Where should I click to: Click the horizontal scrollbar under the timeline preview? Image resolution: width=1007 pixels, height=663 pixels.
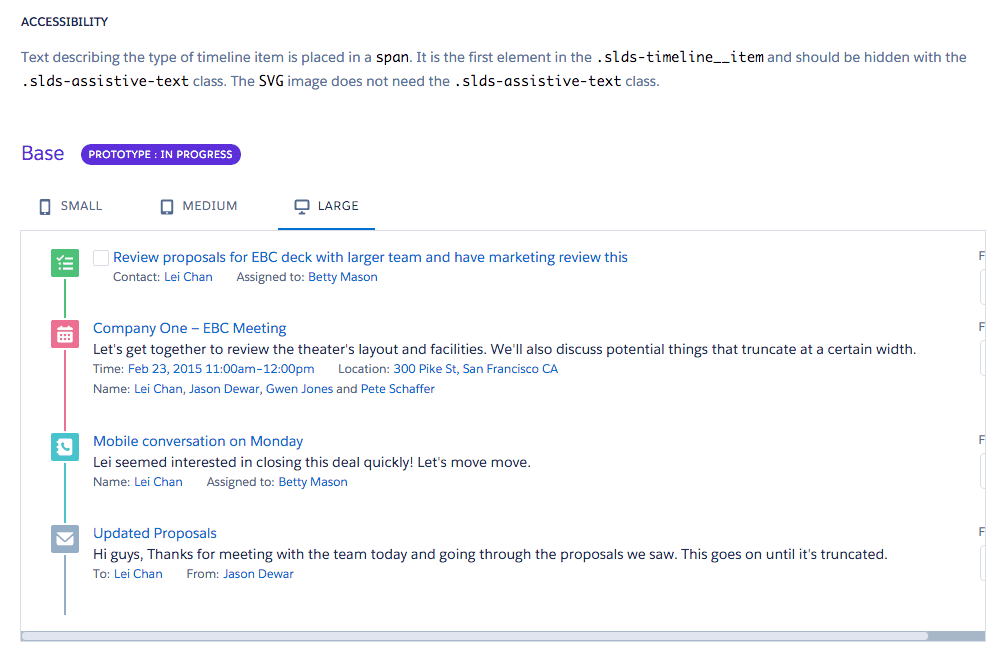tap(475, 636)
